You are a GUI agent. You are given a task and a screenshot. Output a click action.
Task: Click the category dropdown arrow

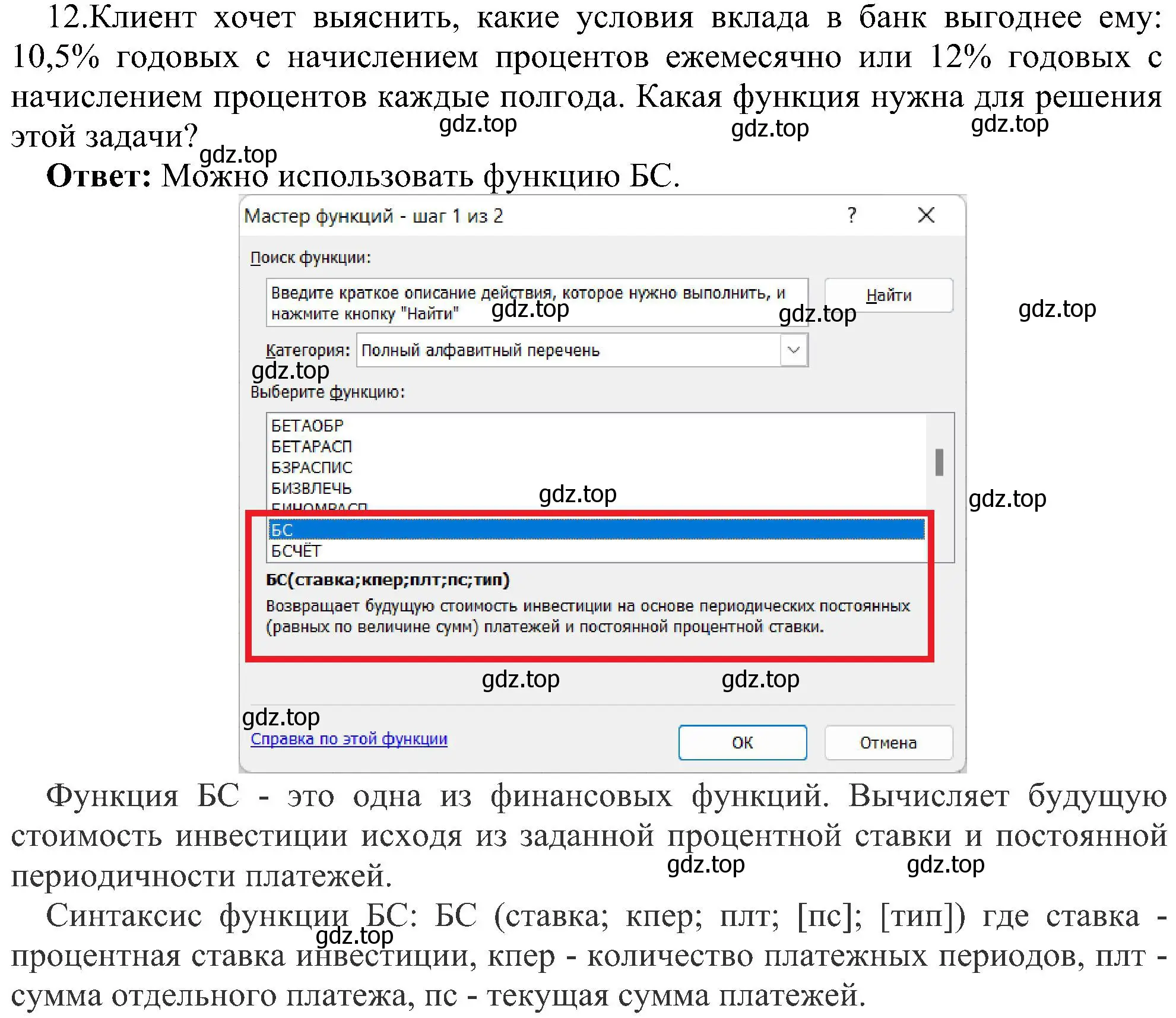tap(794, 350)
